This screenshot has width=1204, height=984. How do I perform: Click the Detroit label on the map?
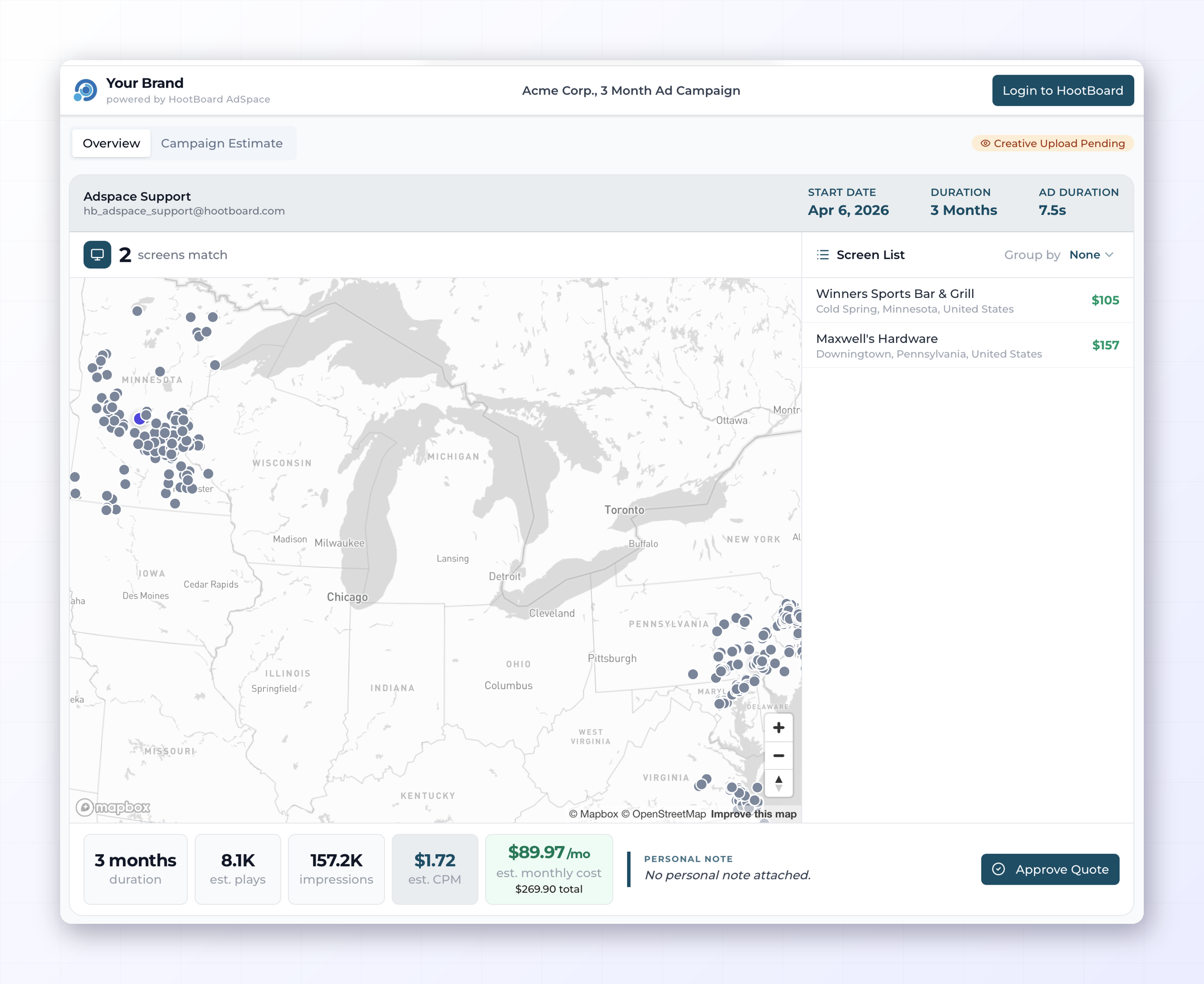(x=505, y=576)
